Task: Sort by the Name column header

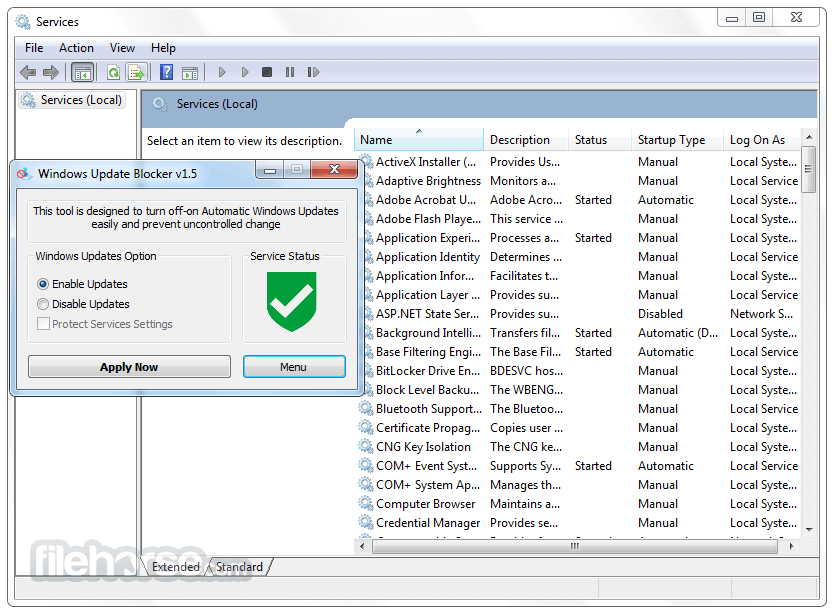Action: click(419, 139)
